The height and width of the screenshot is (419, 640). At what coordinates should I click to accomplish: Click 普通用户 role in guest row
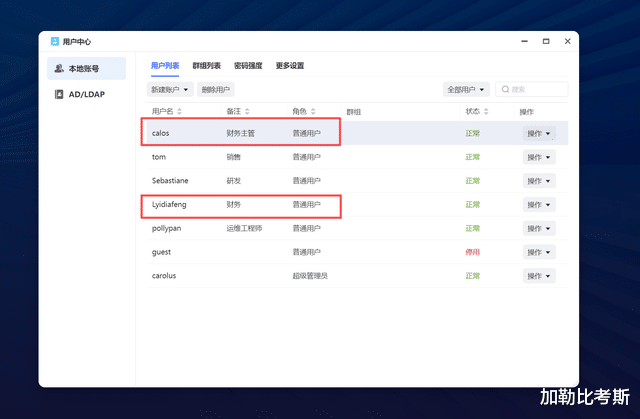(307, 252)
